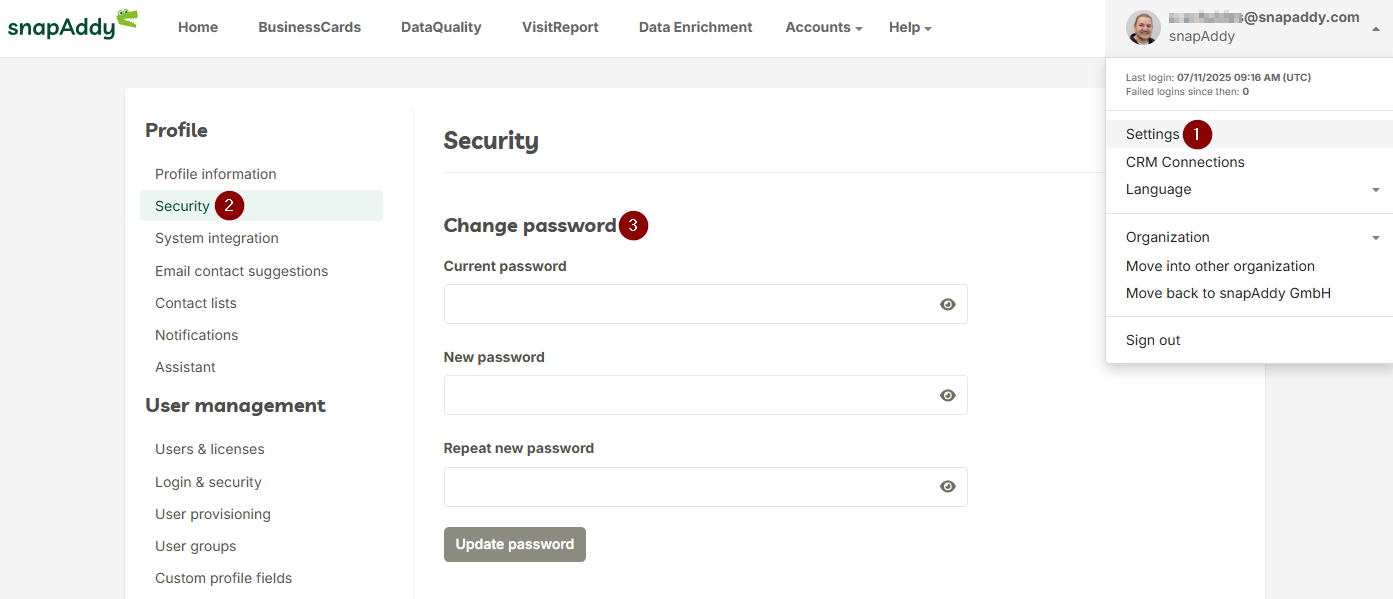Expand the Accounts dropdown in the navbar
The width and height of the screenshot is (1393, 599).
[x=824, y=27]
